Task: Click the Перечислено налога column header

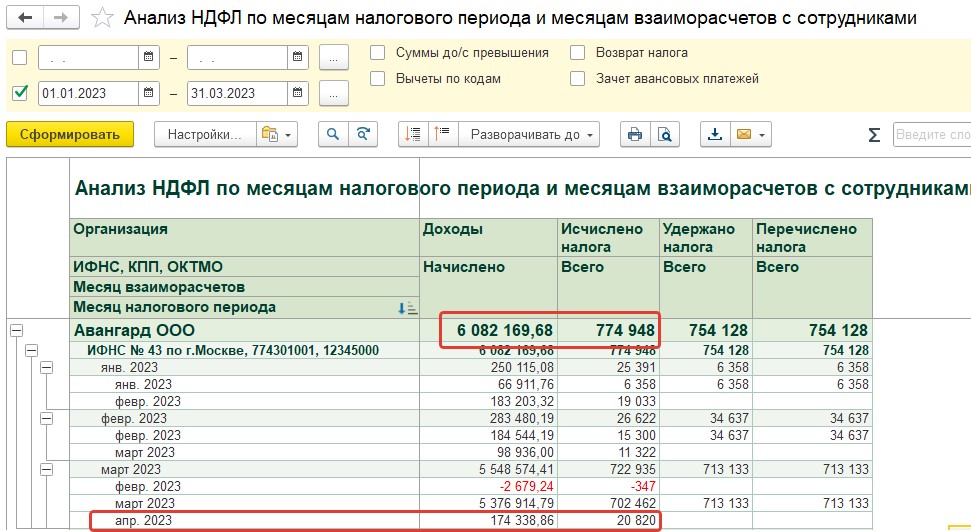Action: [812, 238]
